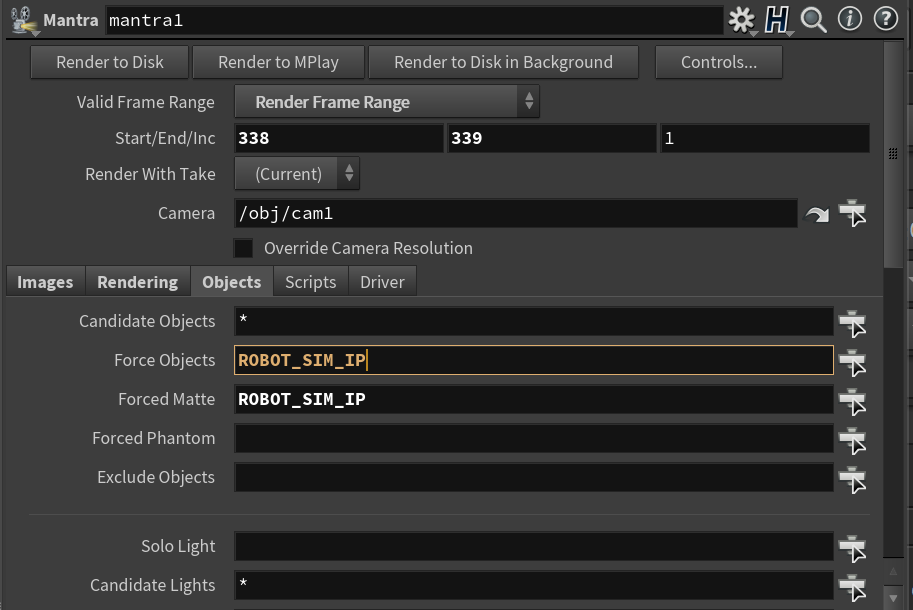
Task: Click the Valid Frame Range label
Action: [x=146, y=102]
